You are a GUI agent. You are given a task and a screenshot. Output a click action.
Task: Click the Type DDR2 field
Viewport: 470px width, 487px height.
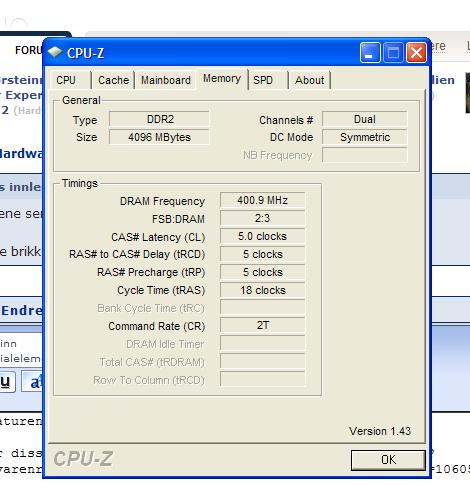pyautogui.click(x=159, y=119)
